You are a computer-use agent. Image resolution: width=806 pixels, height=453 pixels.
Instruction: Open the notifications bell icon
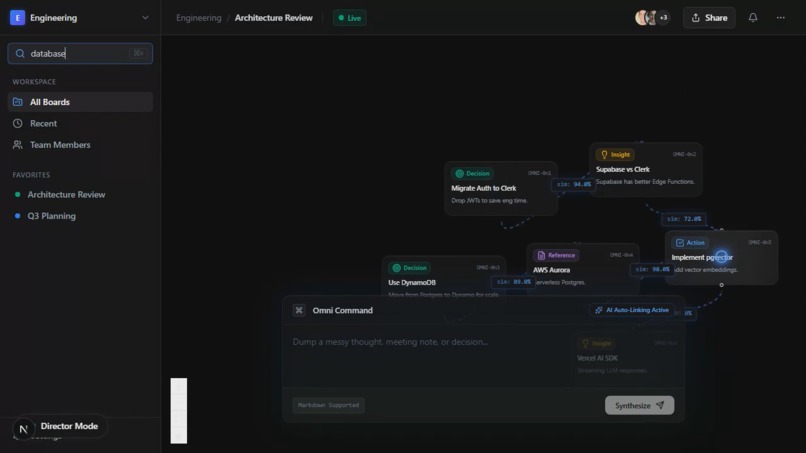coord(753,17)
